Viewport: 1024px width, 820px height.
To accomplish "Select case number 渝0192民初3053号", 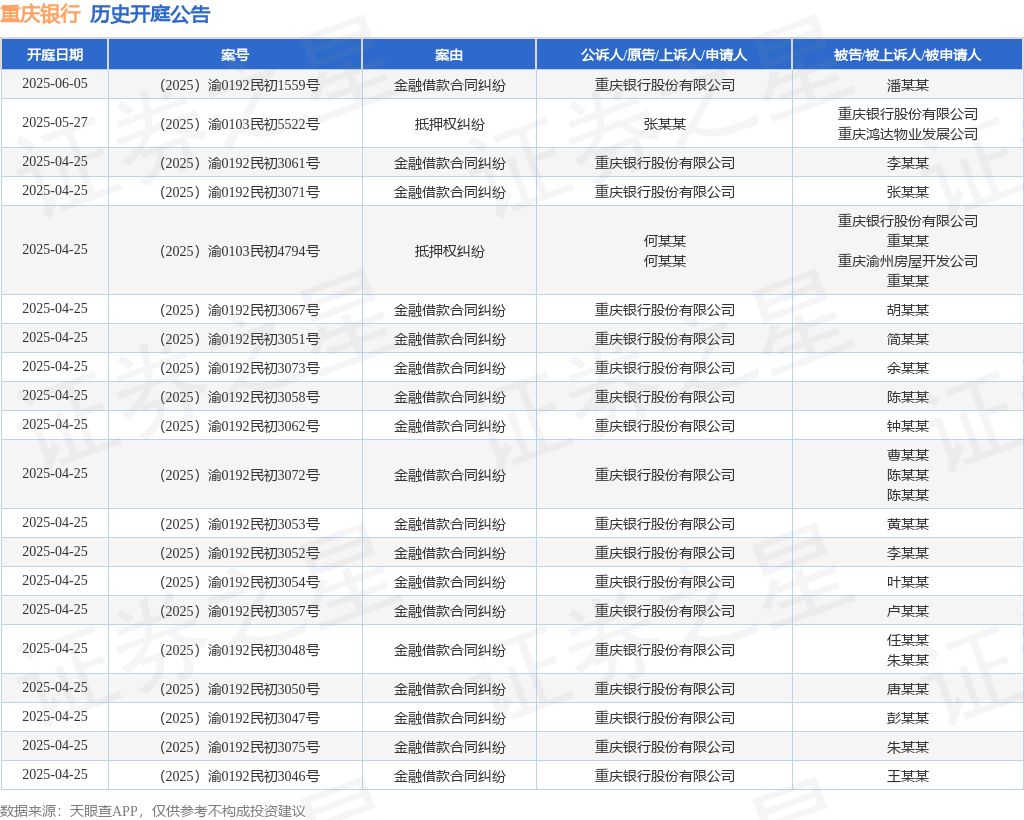I will 264,524.
